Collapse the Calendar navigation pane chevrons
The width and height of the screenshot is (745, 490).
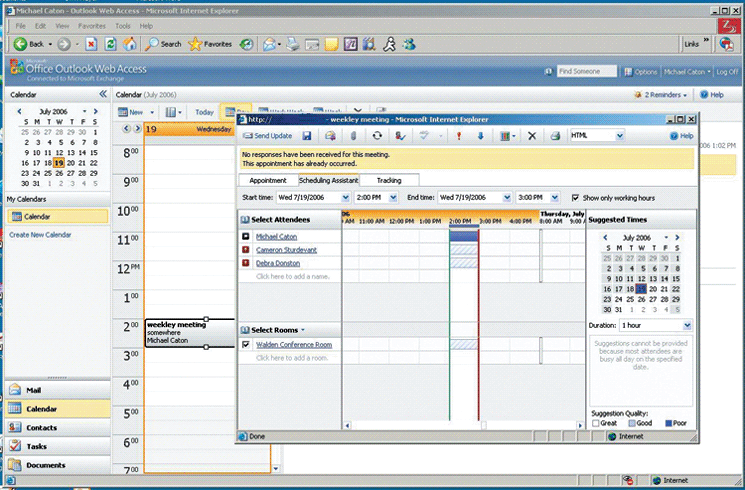[103, 94]
